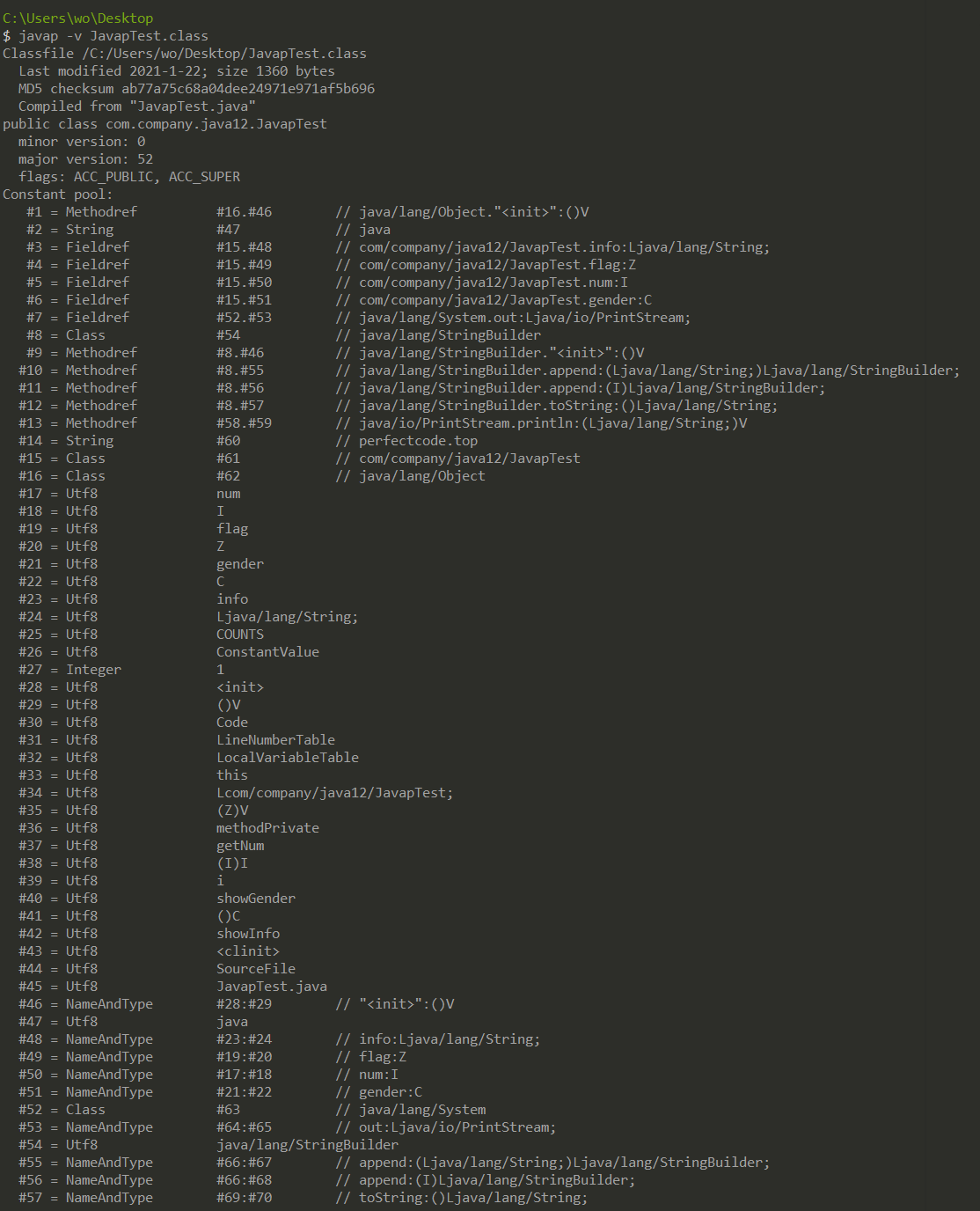Click the 'minor version: 0' line

click(x=82, y=142)
